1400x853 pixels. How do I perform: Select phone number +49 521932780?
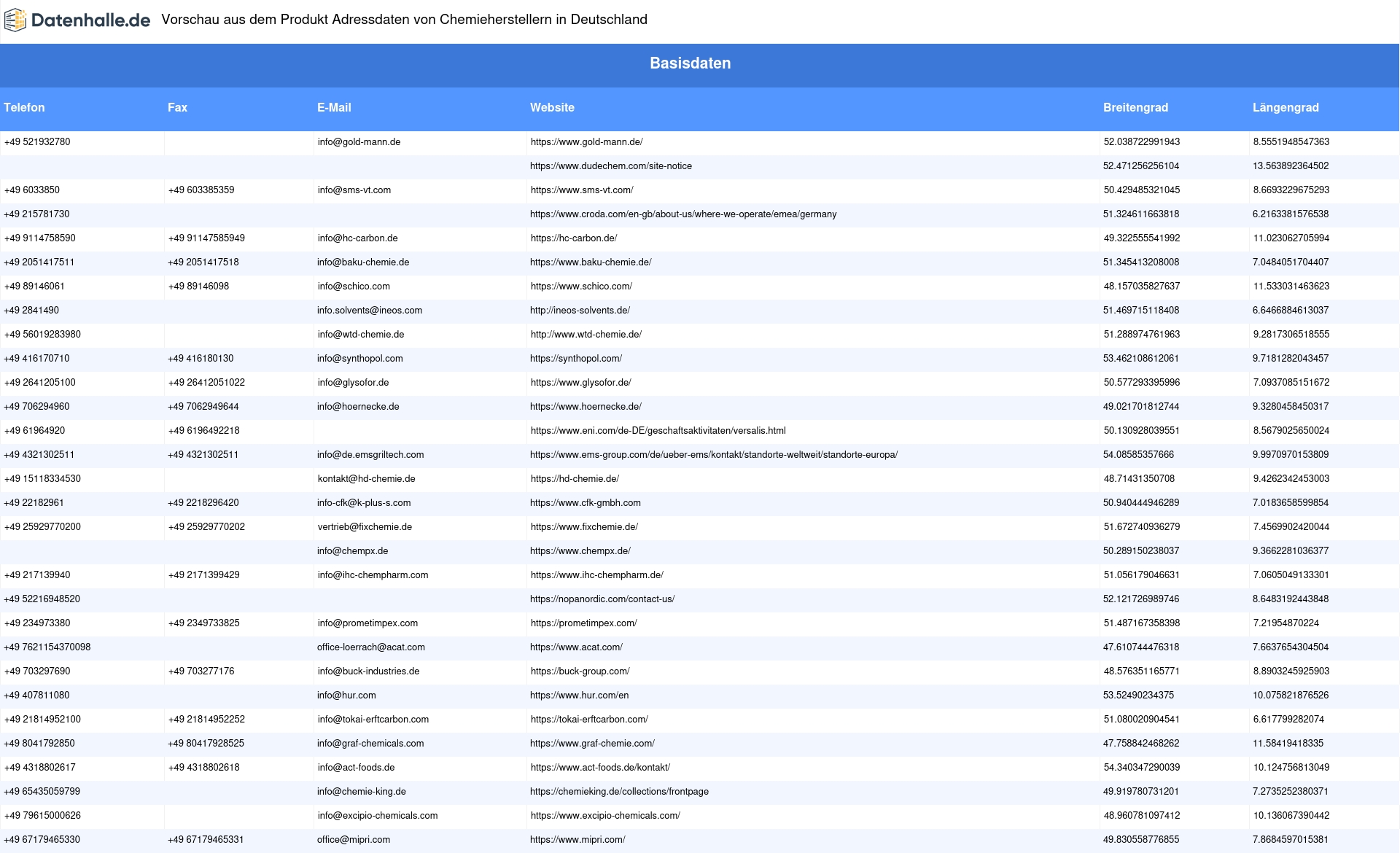37,142
